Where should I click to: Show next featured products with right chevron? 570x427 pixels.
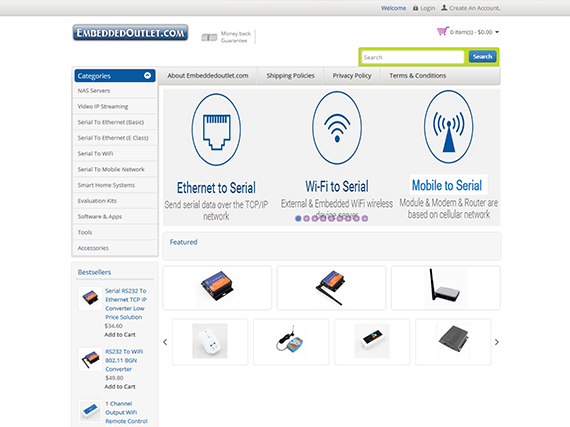point(497,342)
